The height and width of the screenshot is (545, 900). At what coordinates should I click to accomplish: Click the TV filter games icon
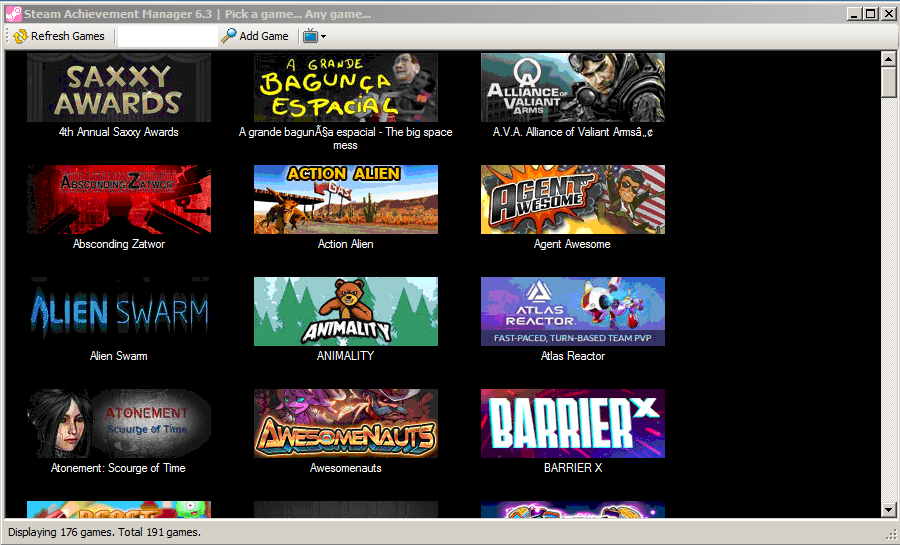pos(310,36)
